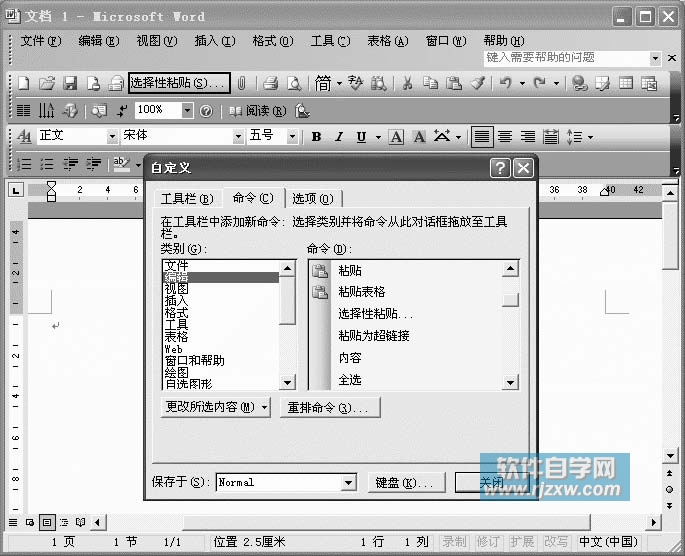Switch to the 工具栏 tab
685x556 pixels.
pos(187,199)
